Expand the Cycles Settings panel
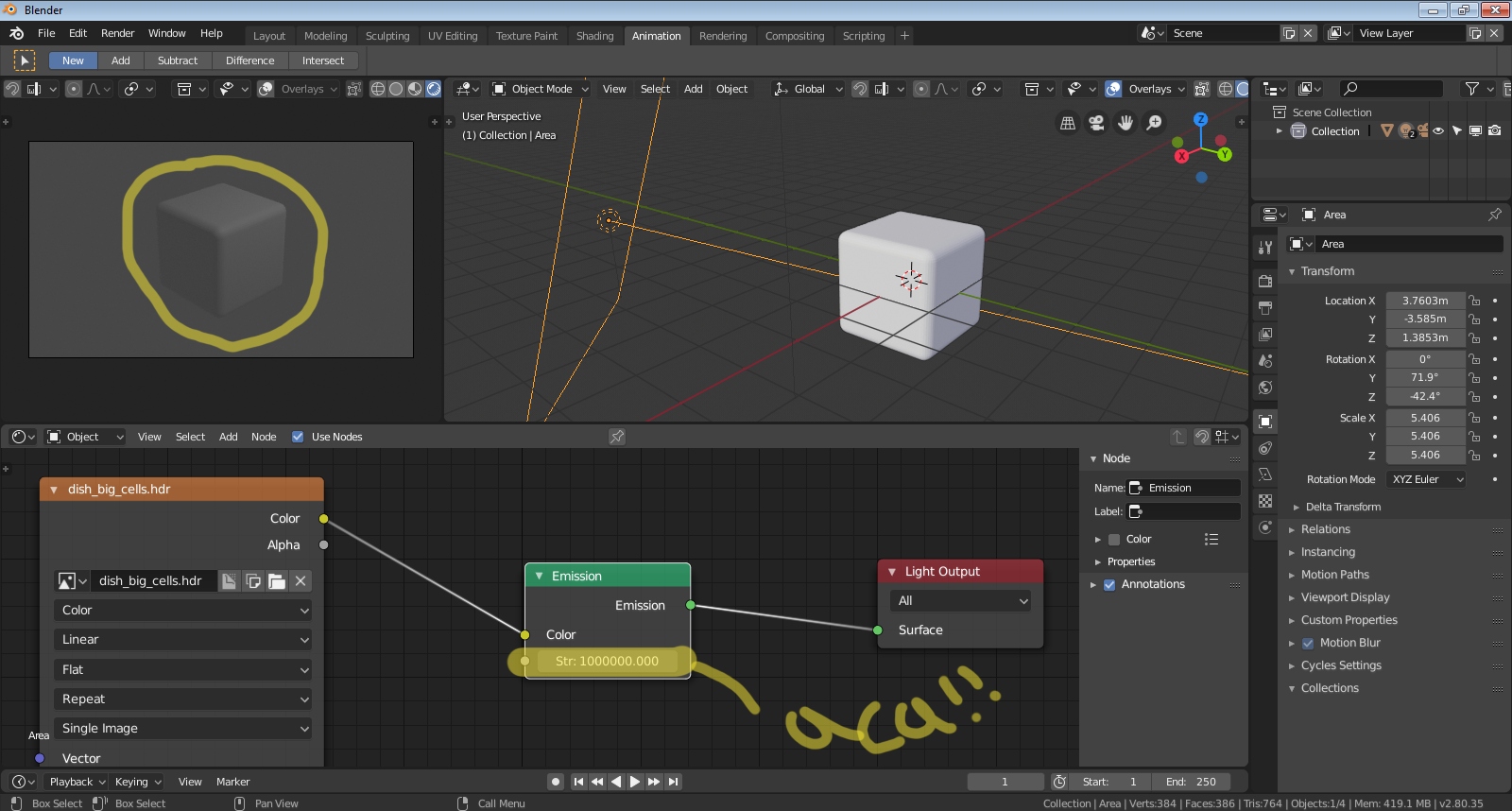The image size is (1512, 811). (1341, 665)
